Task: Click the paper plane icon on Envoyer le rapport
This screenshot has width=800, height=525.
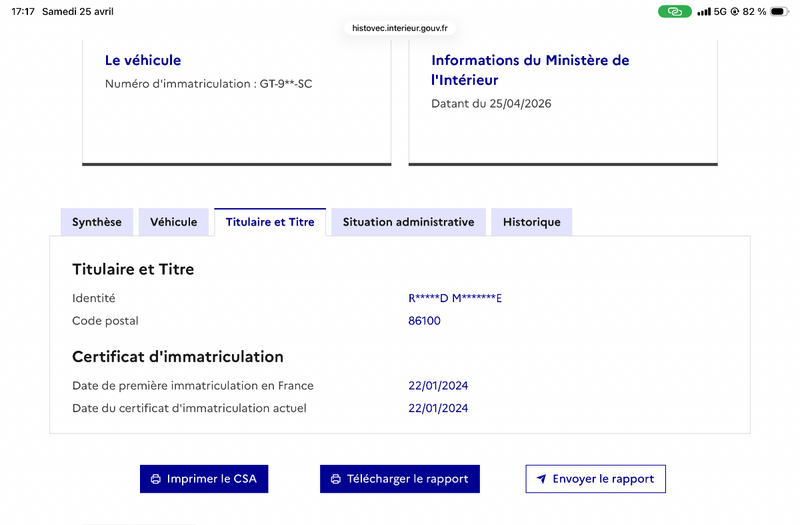Action: 541,479
